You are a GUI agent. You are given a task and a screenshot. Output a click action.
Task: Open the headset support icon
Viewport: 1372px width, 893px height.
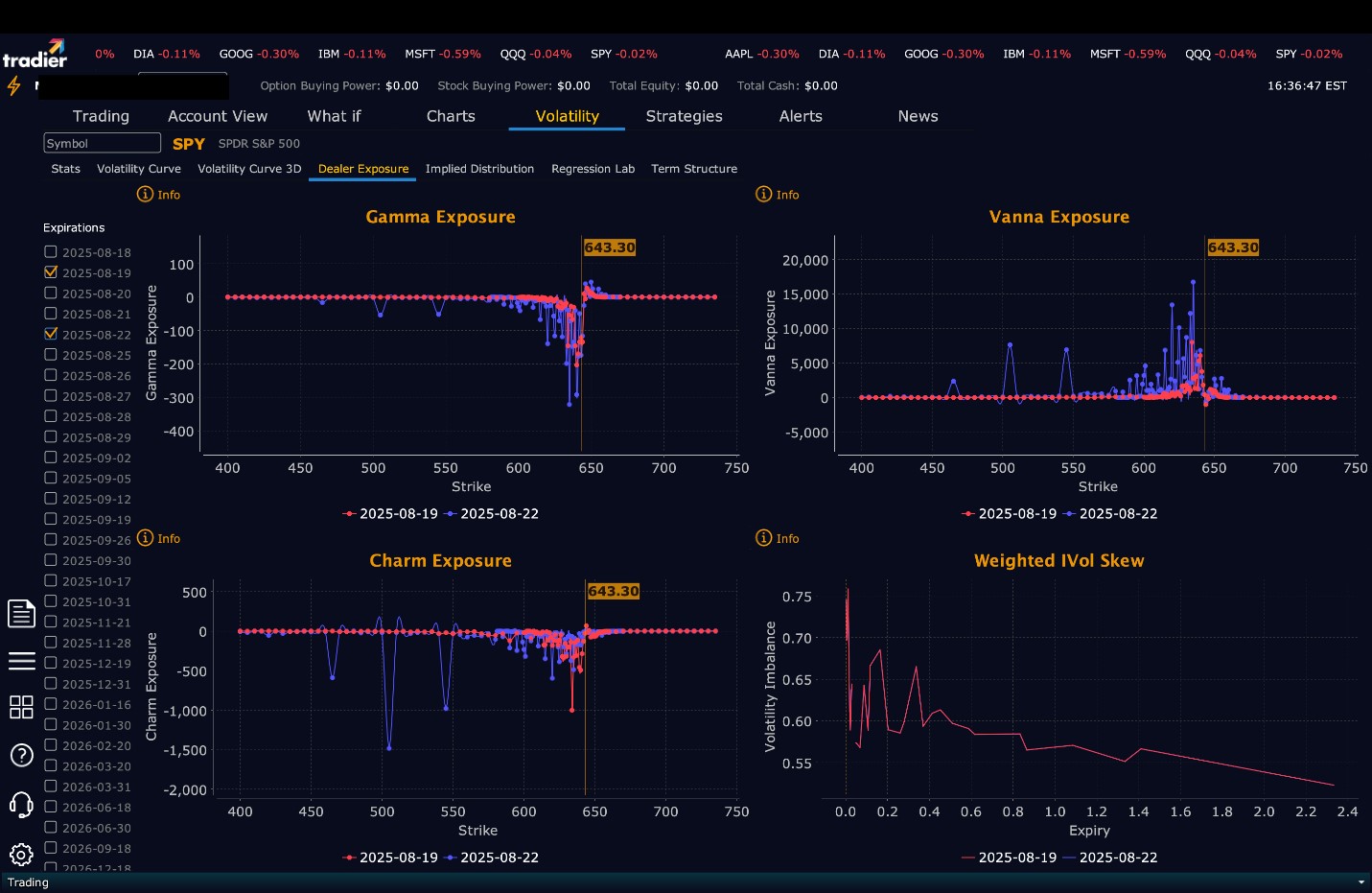click(21, 804)
